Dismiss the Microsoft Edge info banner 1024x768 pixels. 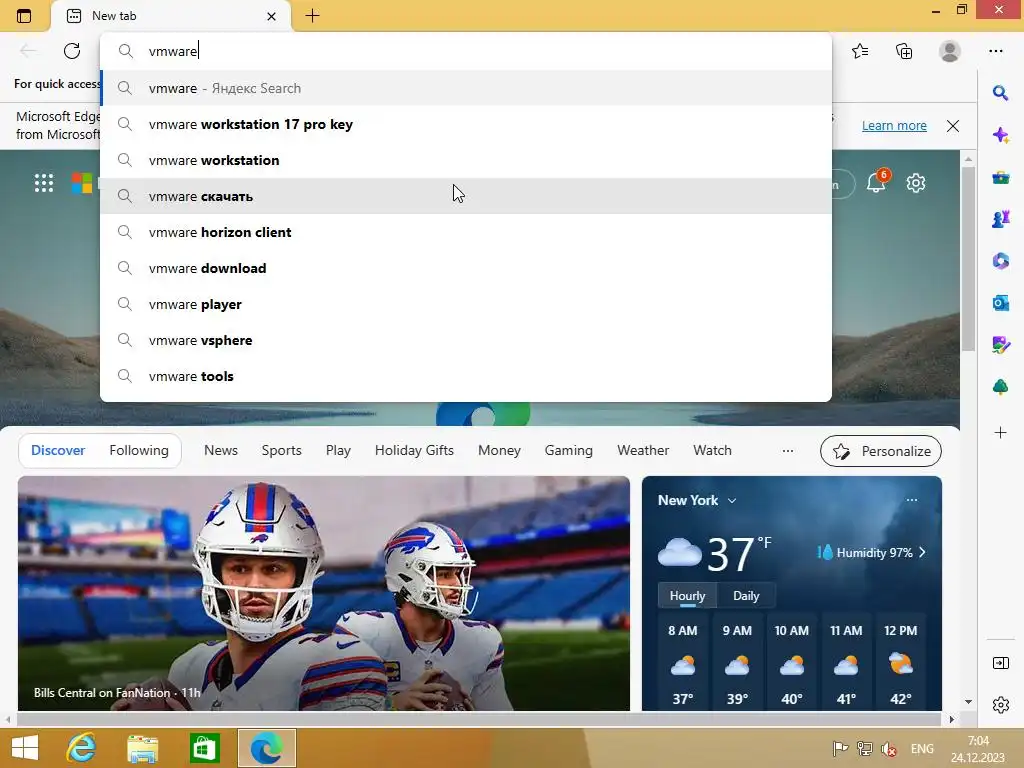[x=952, y=126]
